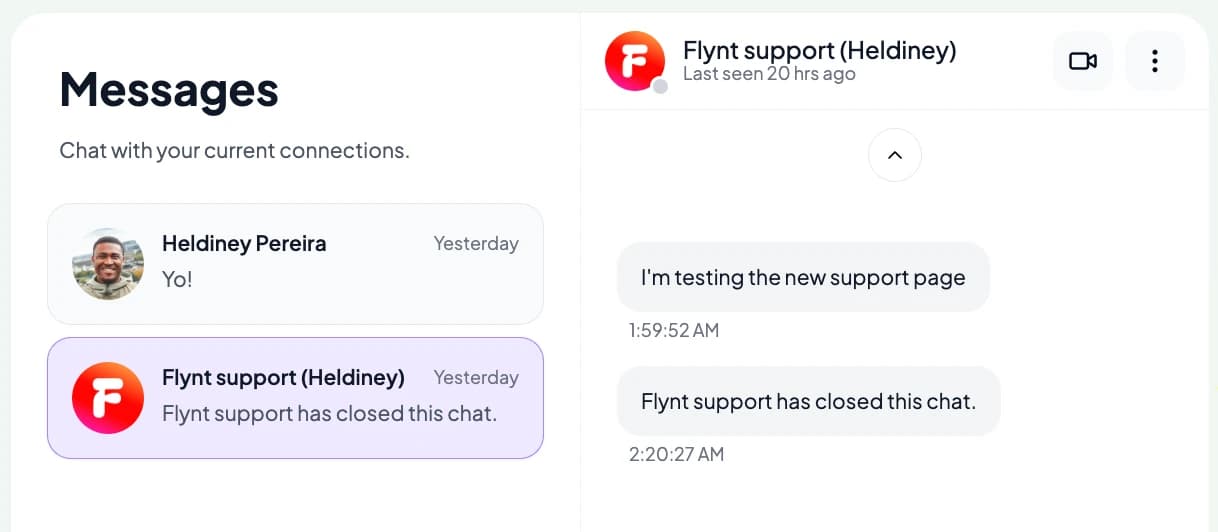Click Yesterday label on Heldiney Pereira chat
Screen dimensions: 1218x532
[x=476, y=243]
